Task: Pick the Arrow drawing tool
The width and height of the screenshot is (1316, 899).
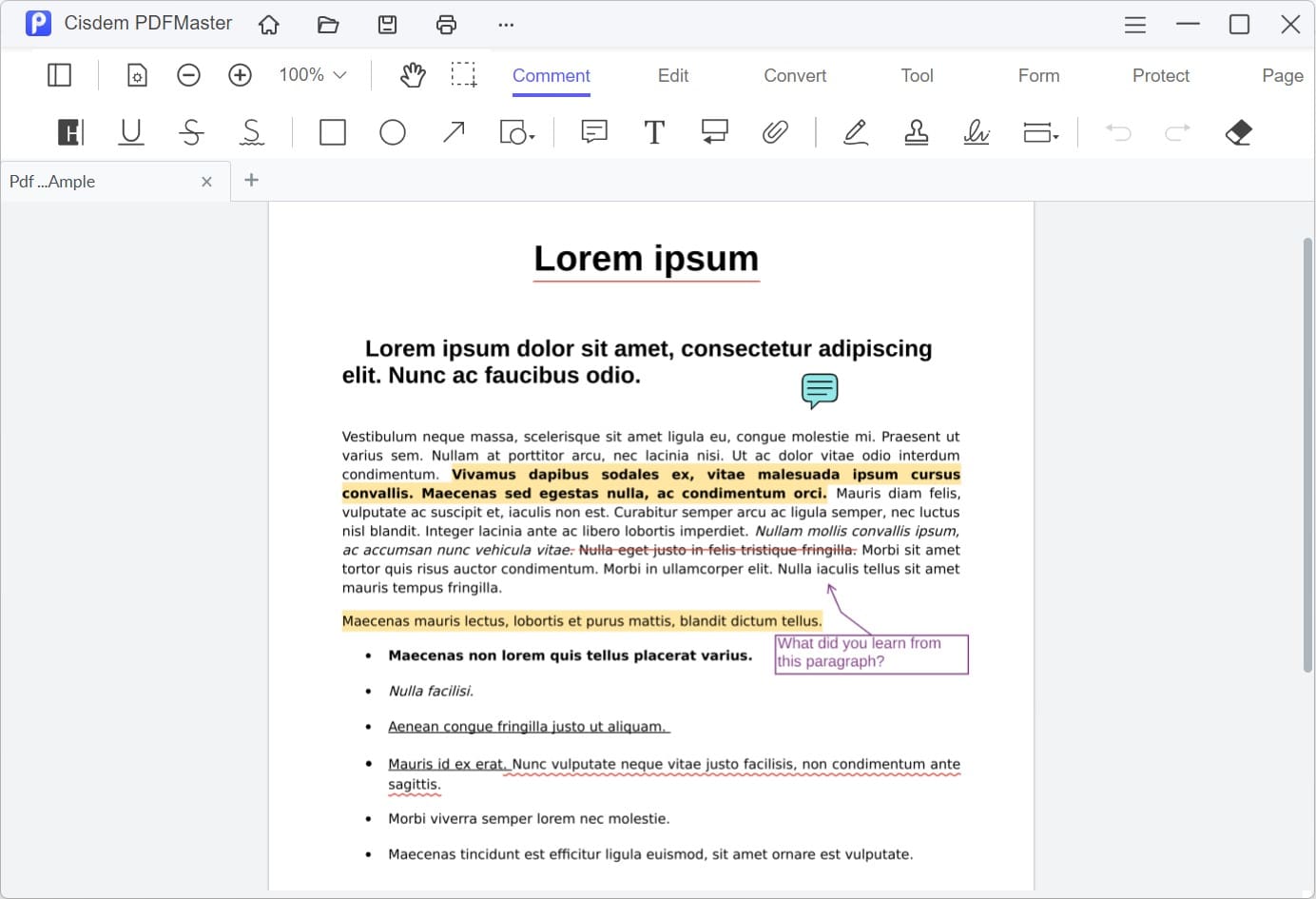Action: pos(453,132)
